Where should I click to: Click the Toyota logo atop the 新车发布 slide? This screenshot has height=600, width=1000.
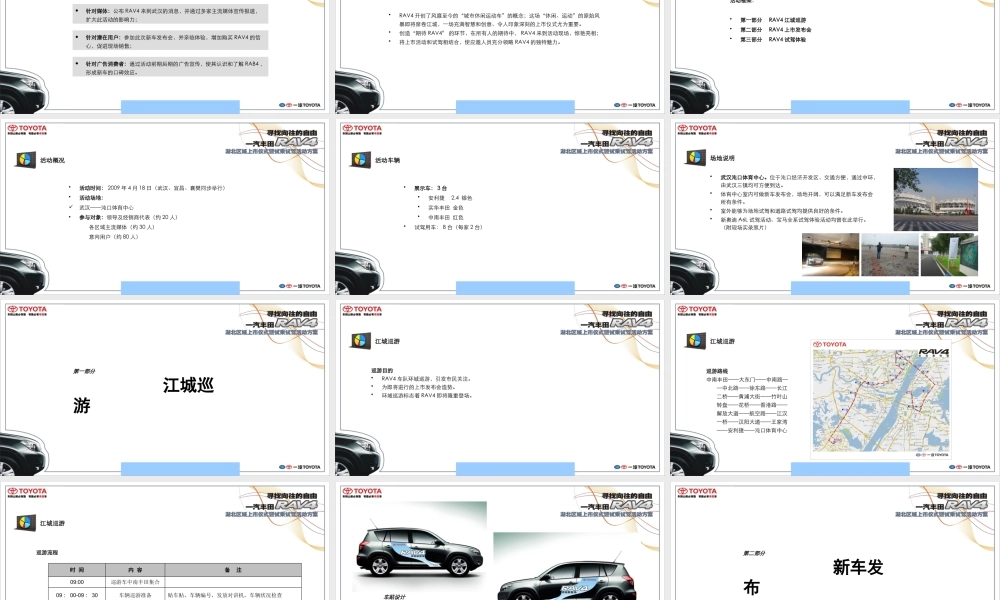697,492
